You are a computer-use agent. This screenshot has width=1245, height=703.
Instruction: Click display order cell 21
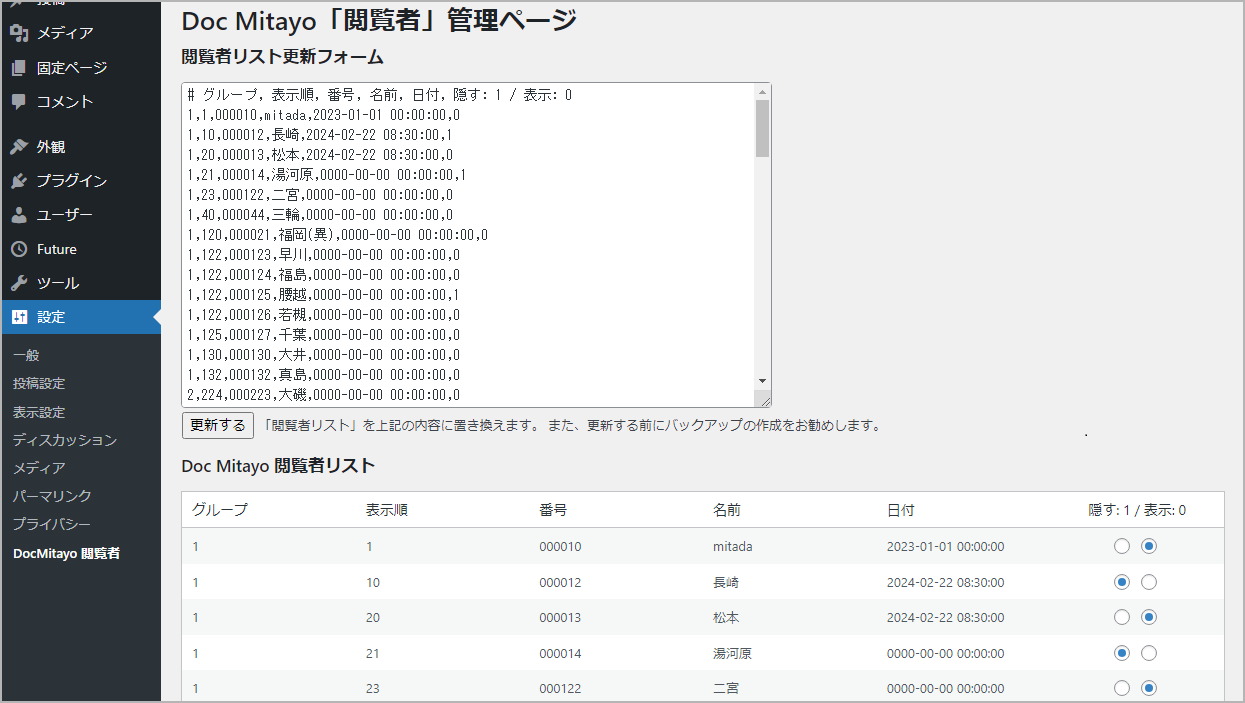pyautogui.click(x=373, y=653)
